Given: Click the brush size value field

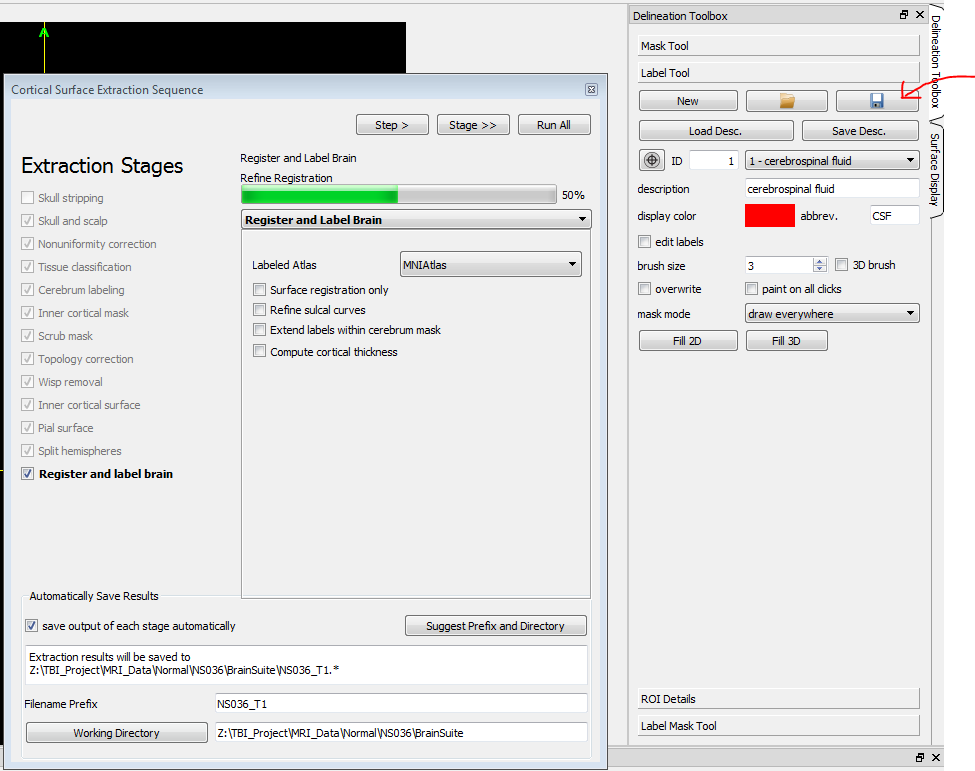Looking at the screenshot, I should pyautogui.click(x=779, y=265).
